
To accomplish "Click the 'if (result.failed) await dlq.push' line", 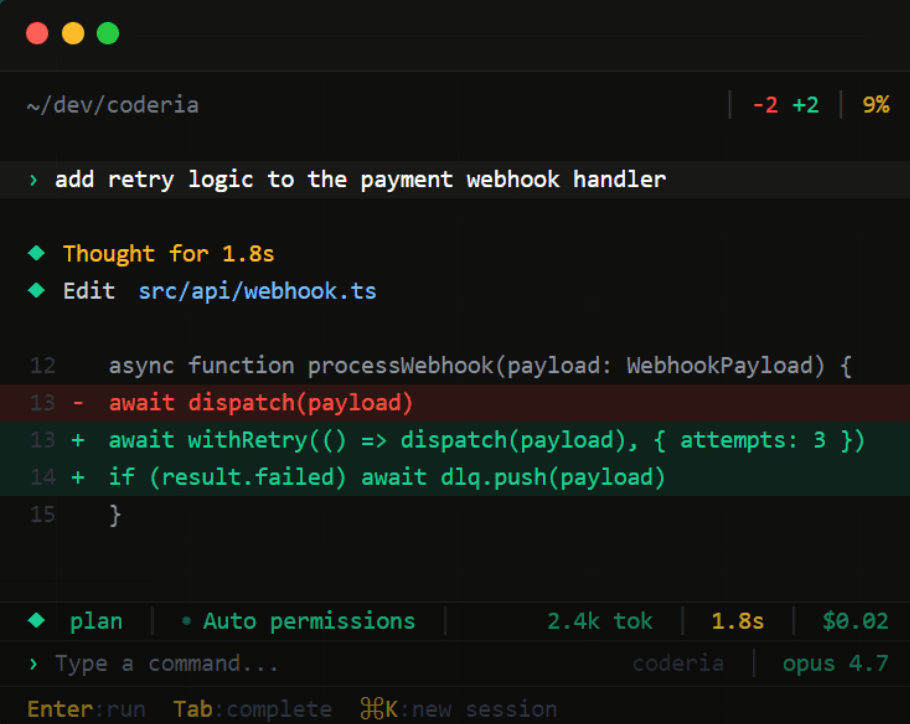I will tap(387, 477).
